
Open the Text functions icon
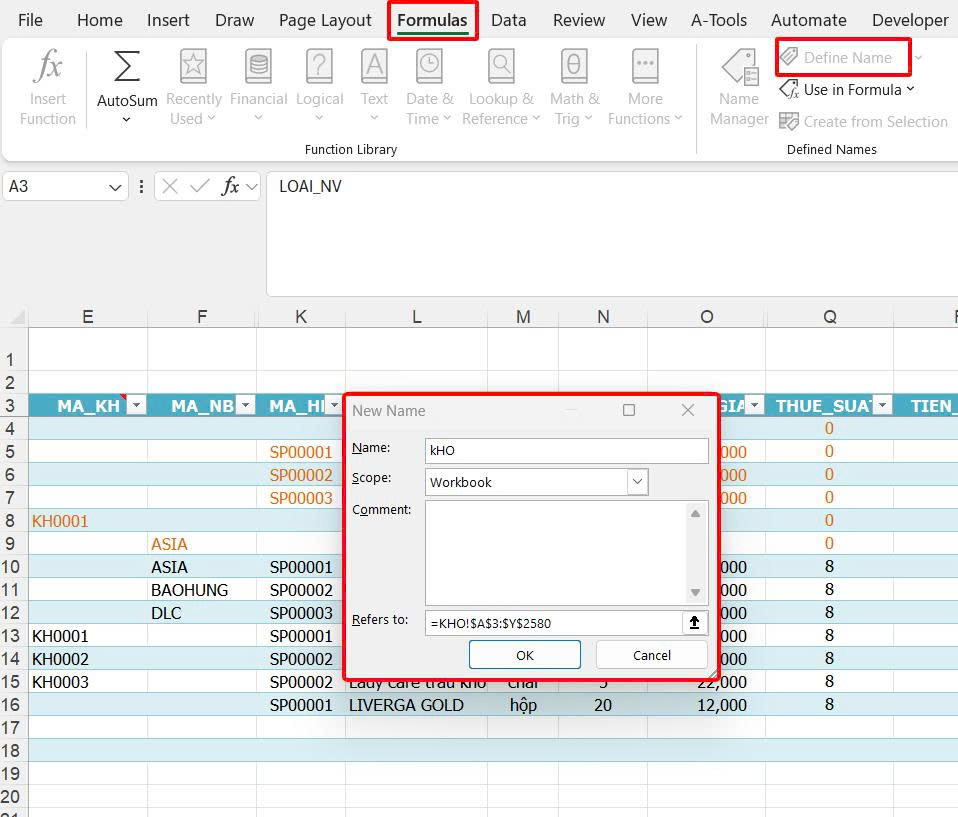[374, 68]
